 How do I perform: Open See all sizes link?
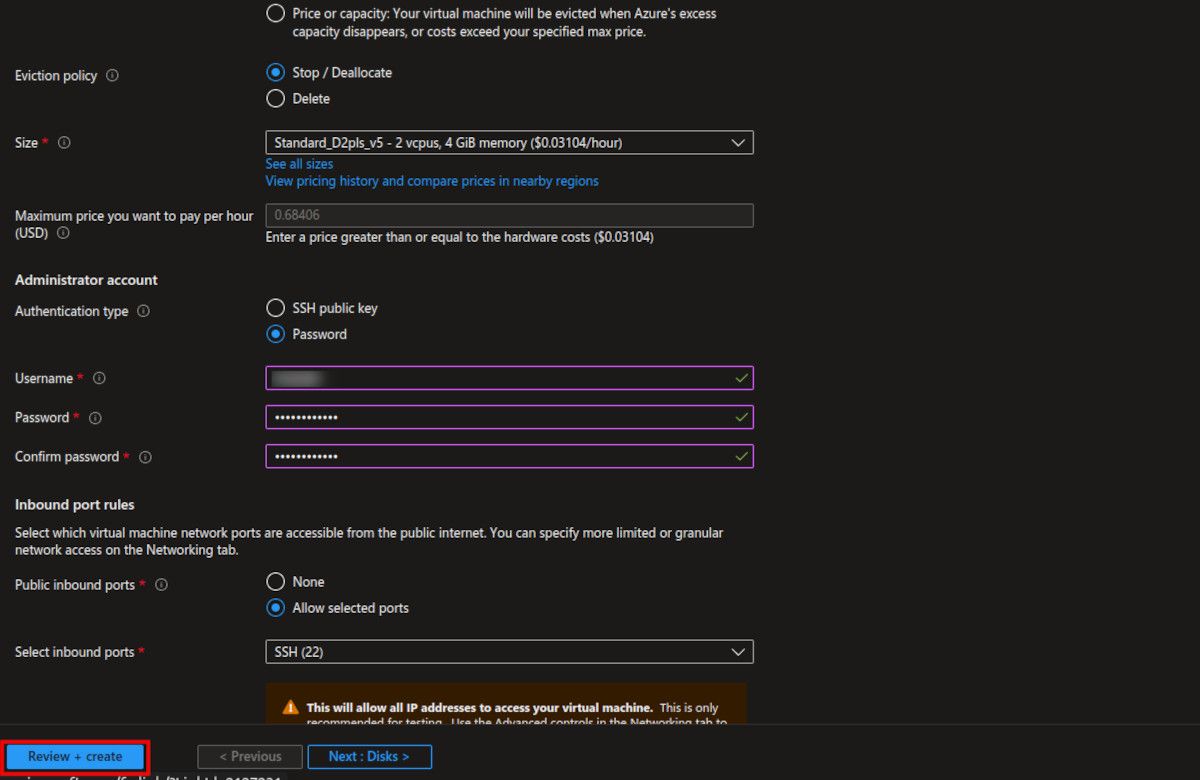(299, 164)
